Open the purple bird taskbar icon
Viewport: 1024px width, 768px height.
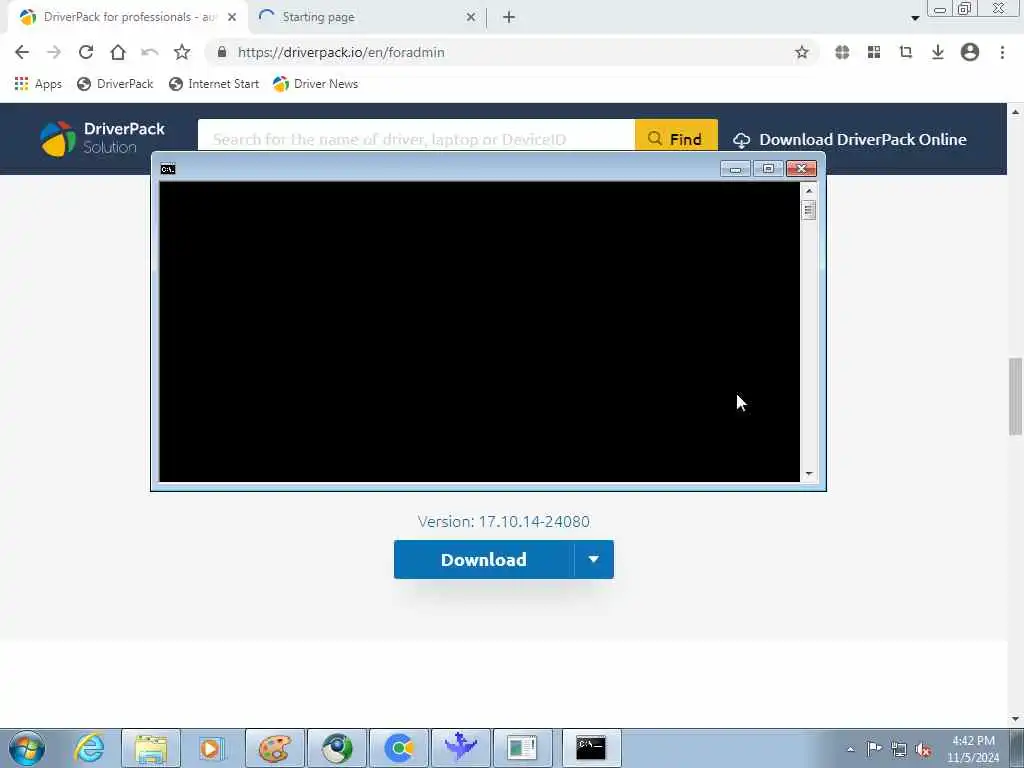(x=461, y=748)
